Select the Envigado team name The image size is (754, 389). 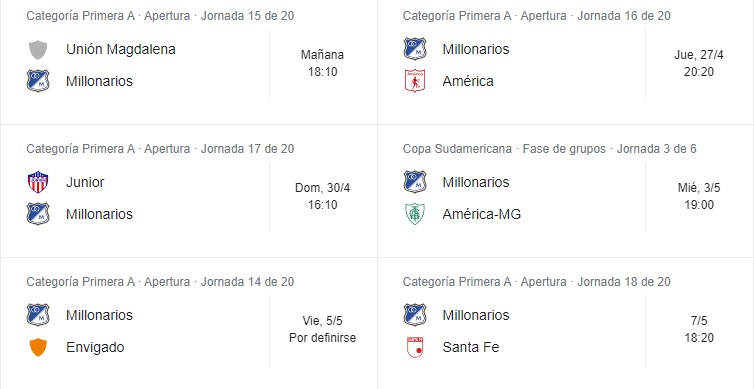pos(95,347)
